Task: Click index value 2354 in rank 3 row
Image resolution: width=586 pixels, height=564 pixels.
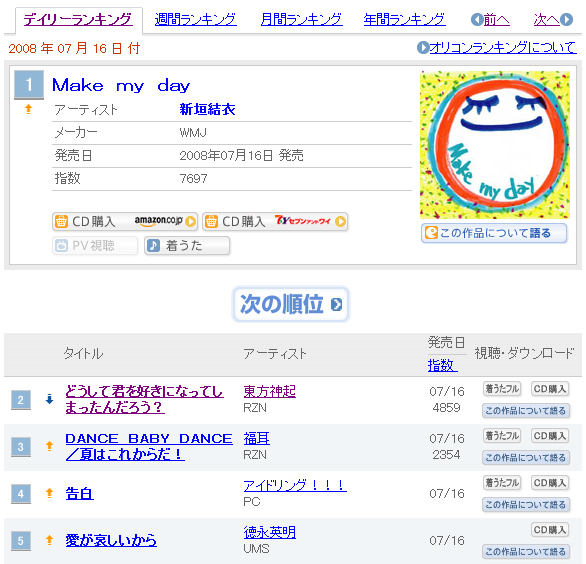Action: point(446,454)
